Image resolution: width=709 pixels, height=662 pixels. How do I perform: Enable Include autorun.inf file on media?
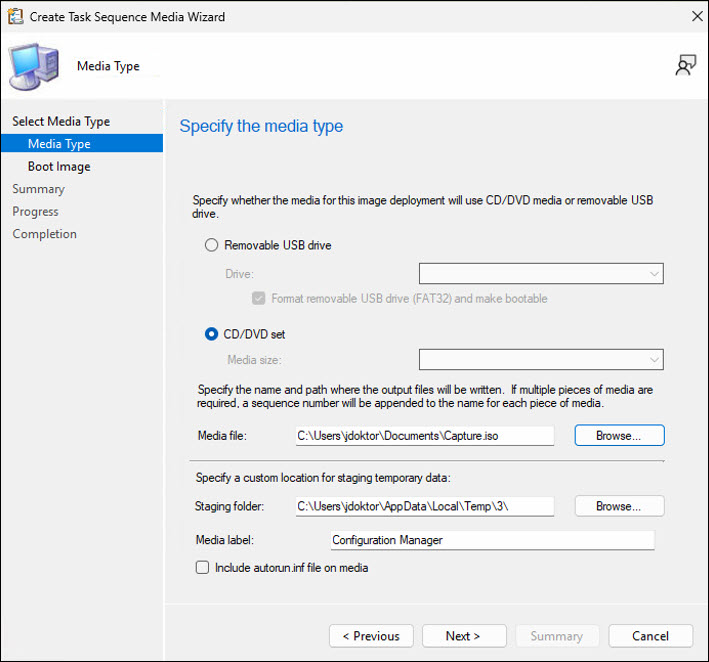click(203, 568)
